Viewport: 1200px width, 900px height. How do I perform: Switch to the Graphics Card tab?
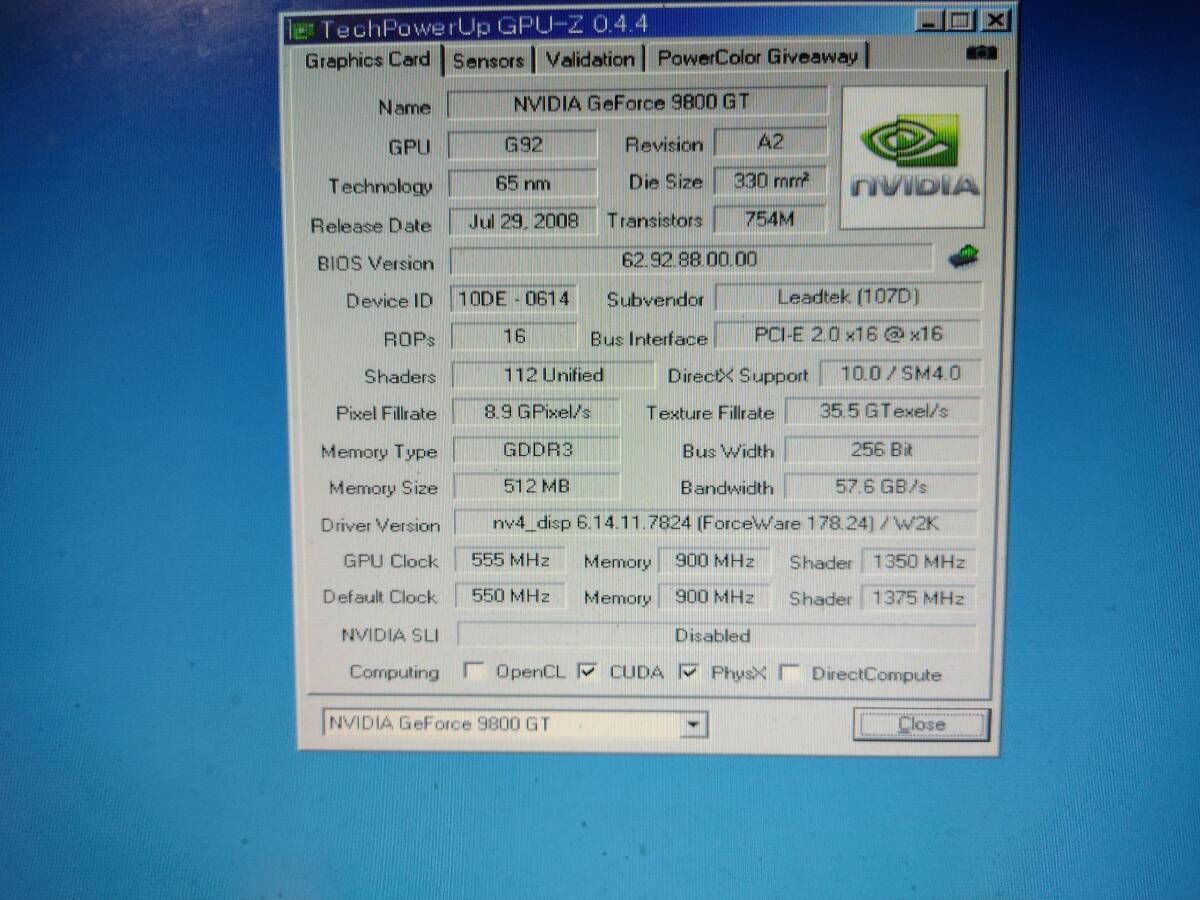point(367,60)
